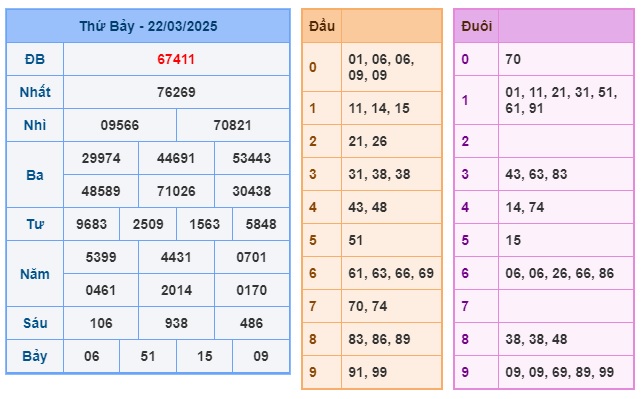Select Nhì prize number 09566

click(x=120, y=125)
